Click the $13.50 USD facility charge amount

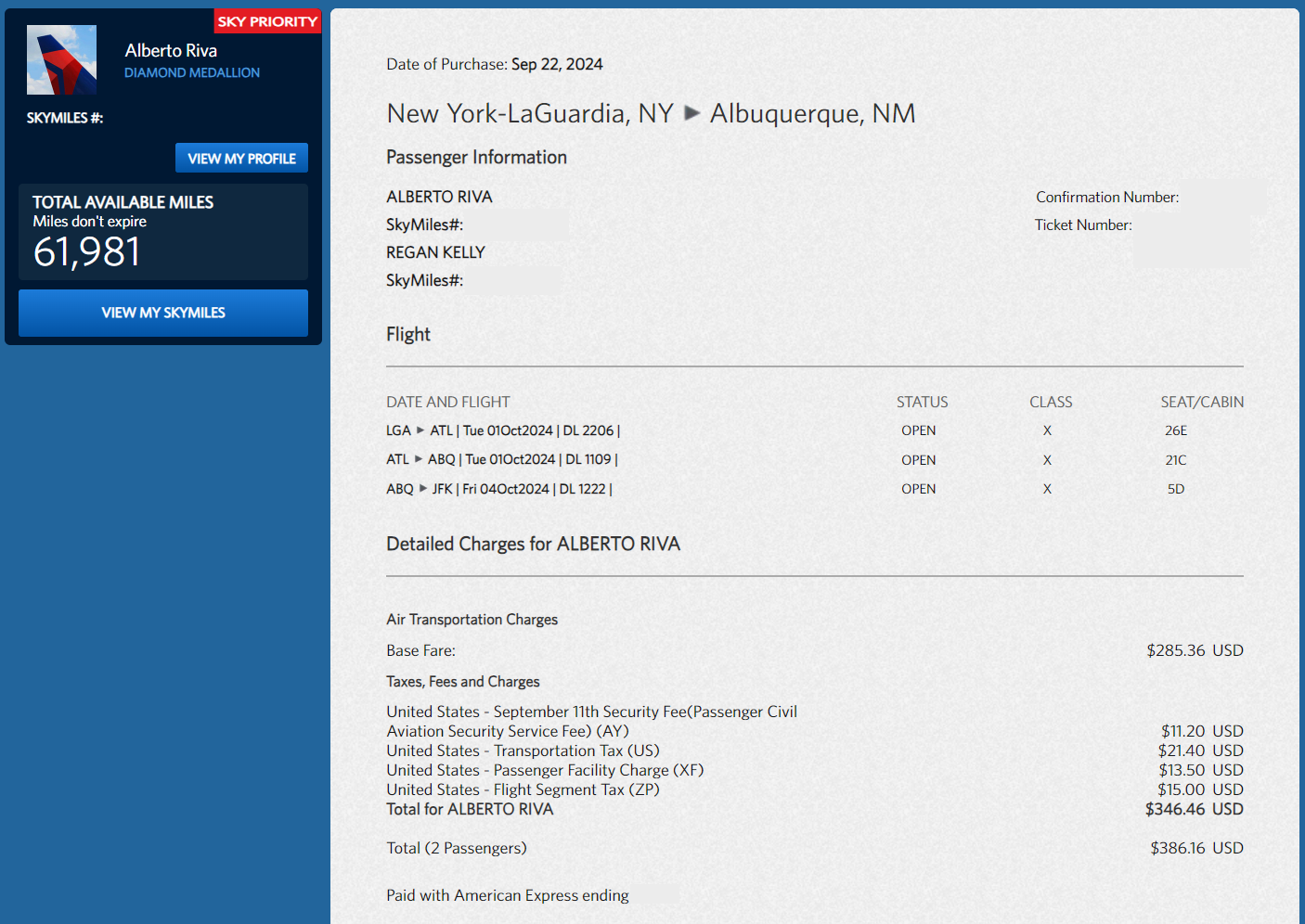[x=1200, y=770]
